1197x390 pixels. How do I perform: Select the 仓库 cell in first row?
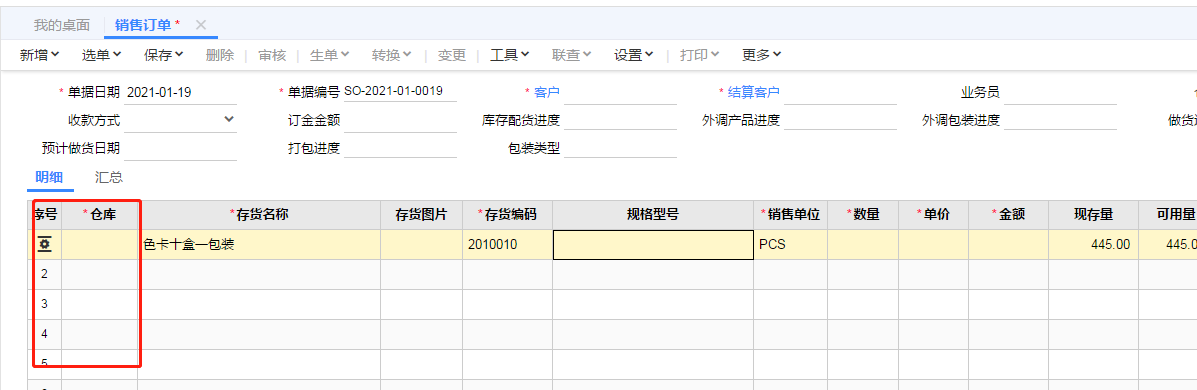coord(99,244)
